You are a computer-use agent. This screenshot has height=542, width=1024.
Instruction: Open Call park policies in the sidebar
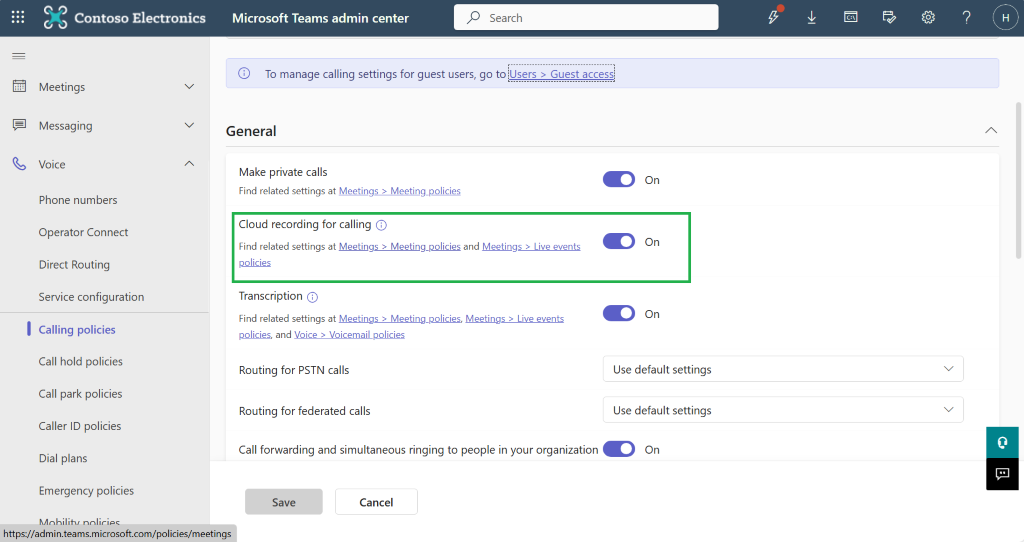(80, 394)
